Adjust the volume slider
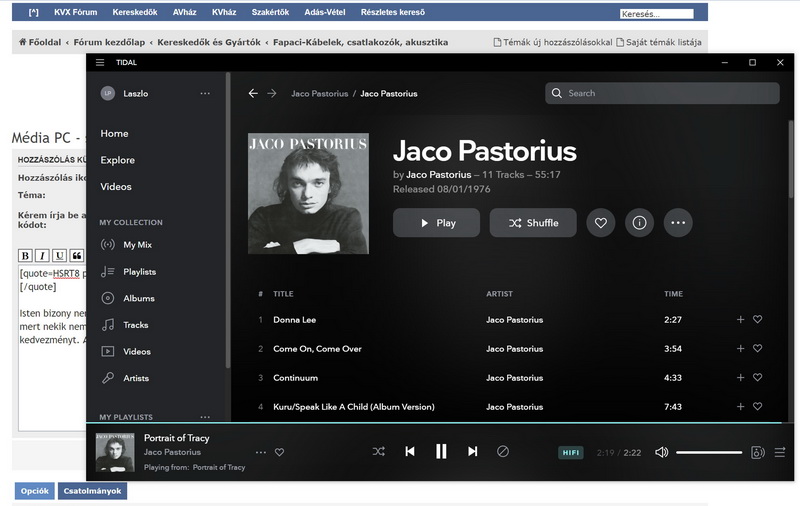This screenshot has height=506, width=800. click(709, 452)
